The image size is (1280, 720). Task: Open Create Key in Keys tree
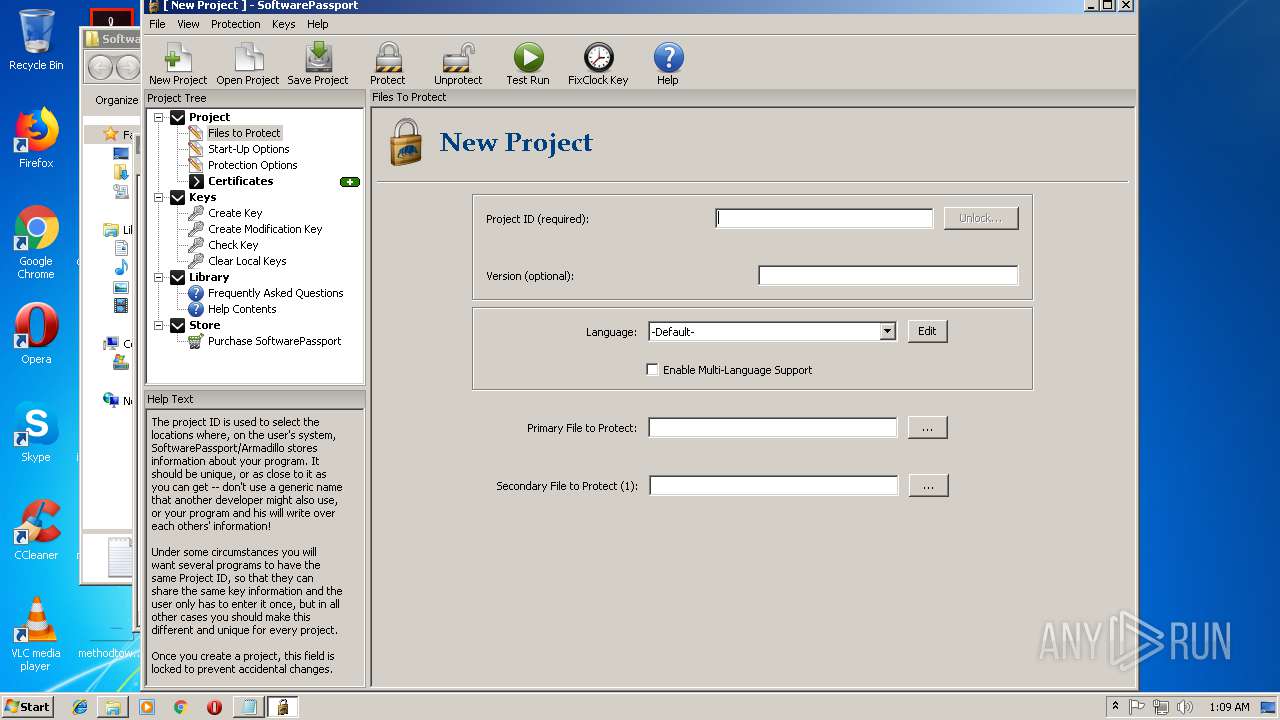235,213
